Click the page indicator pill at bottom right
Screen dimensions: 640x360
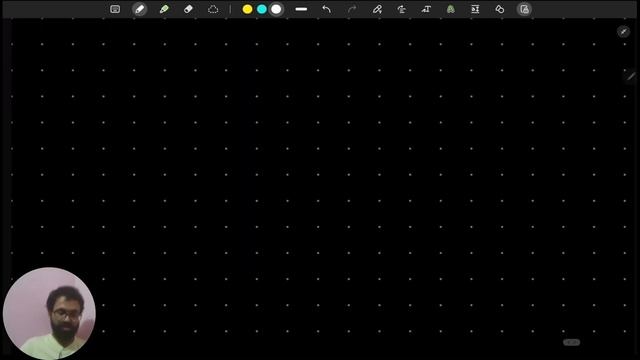pyautogui.click(x=571, y=342)
